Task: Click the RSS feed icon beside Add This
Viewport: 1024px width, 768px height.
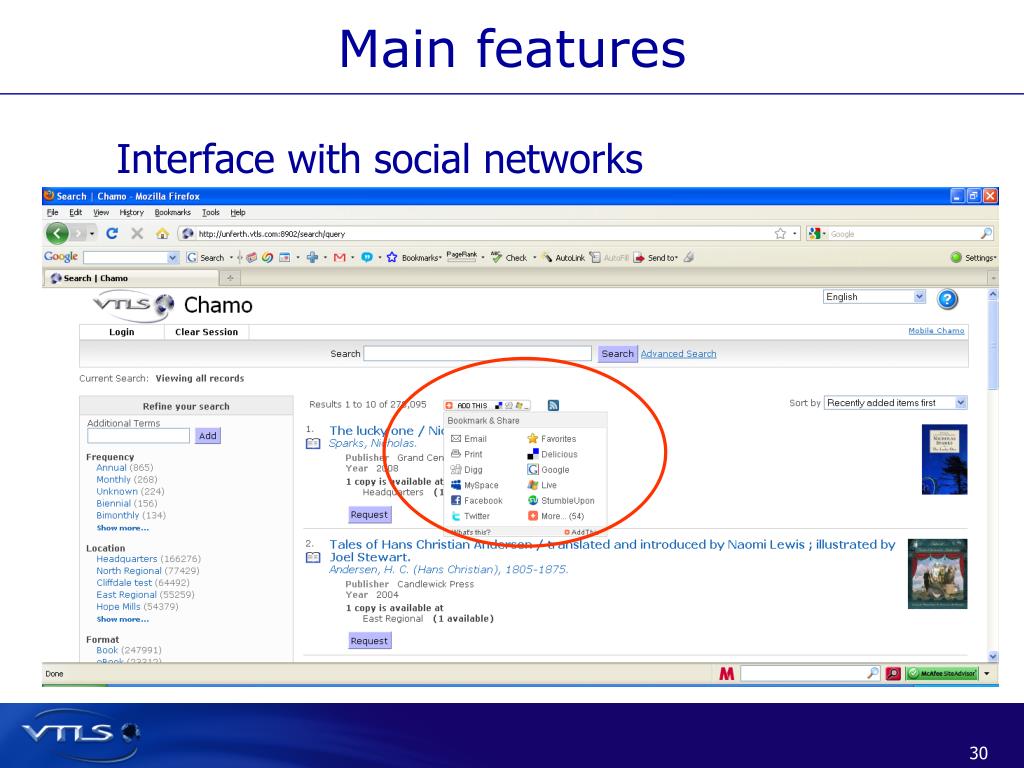Action: coord(553,405)
